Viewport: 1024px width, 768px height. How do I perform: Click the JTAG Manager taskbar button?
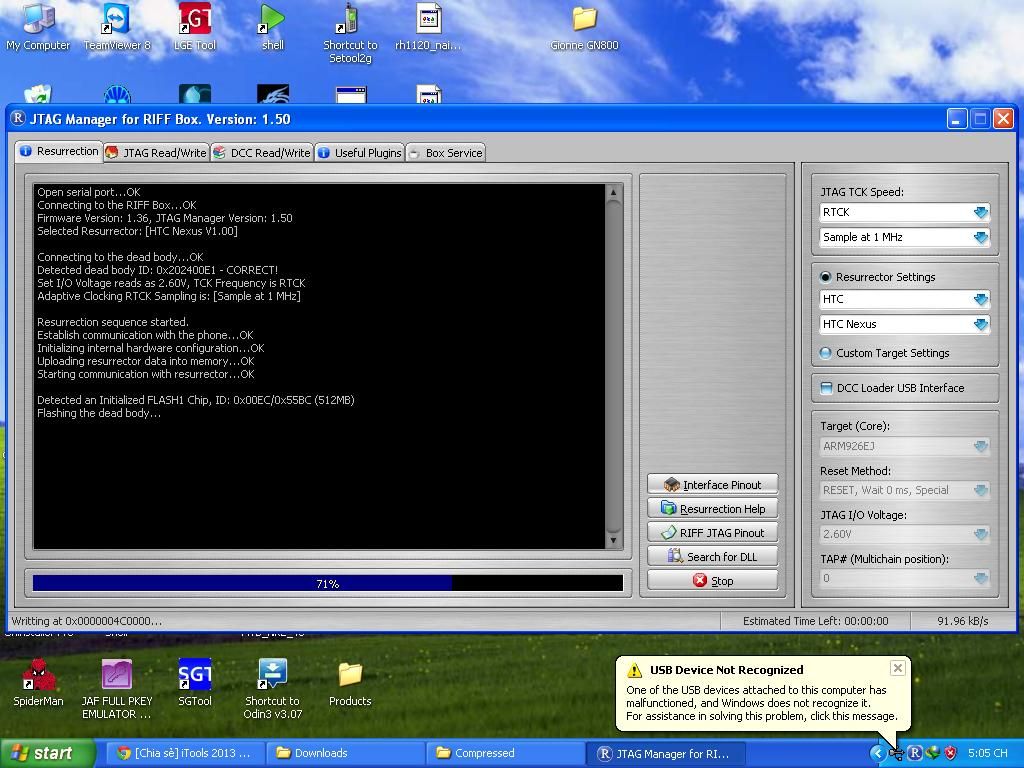pyautogui.click(x=665, y=754)
